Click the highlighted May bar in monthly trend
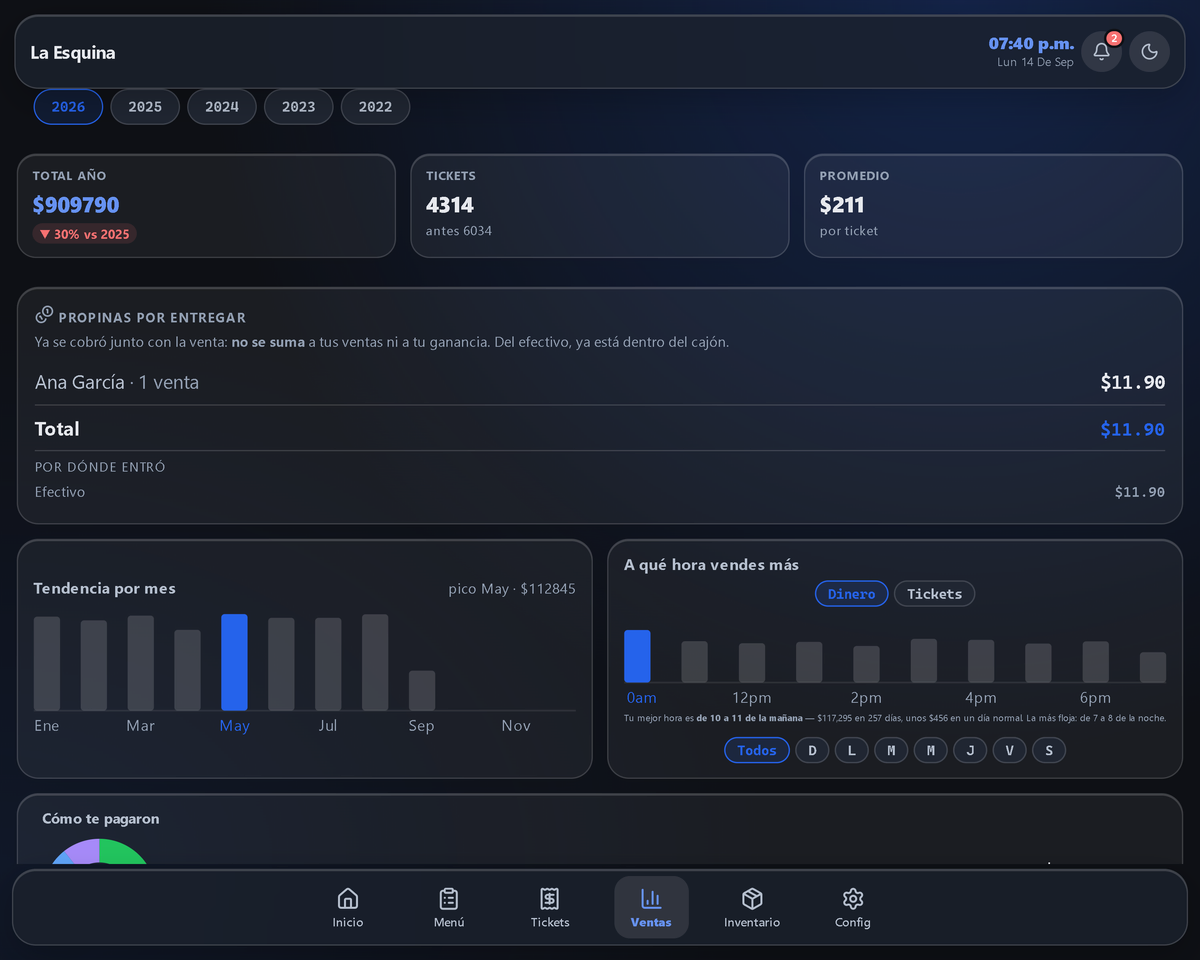This screenshot has width=1200, height=960. [234, 662]
